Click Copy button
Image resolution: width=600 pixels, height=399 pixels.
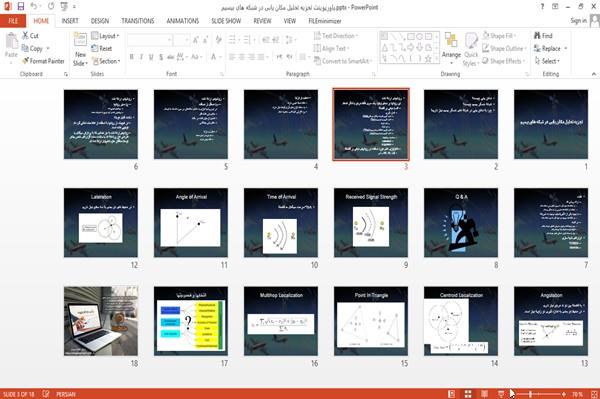pyautogui.click(x=32, y=48)
